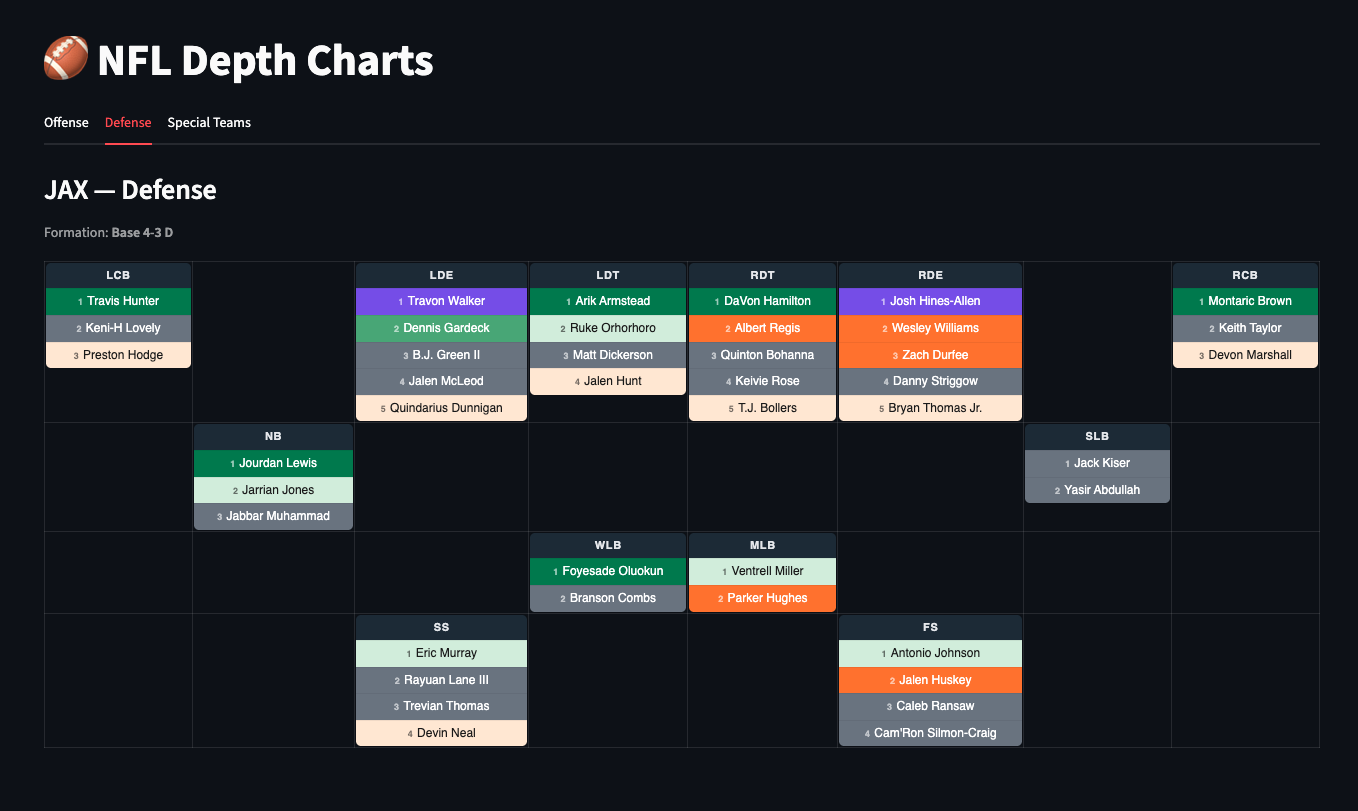This screenshot has height=811, width=1358.
Task: Click the SLB position header
Action: click(1097, 437)
